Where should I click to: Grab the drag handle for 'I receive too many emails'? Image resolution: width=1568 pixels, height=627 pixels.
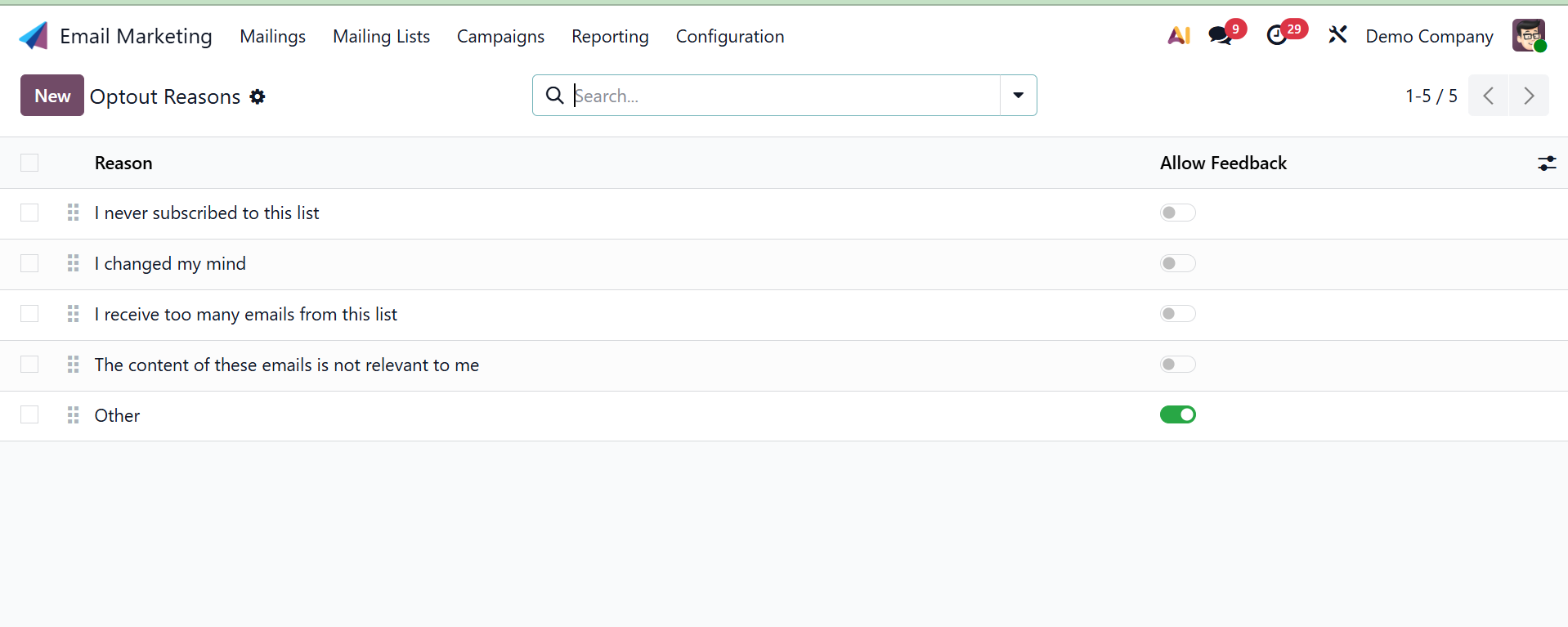point(73,314)
